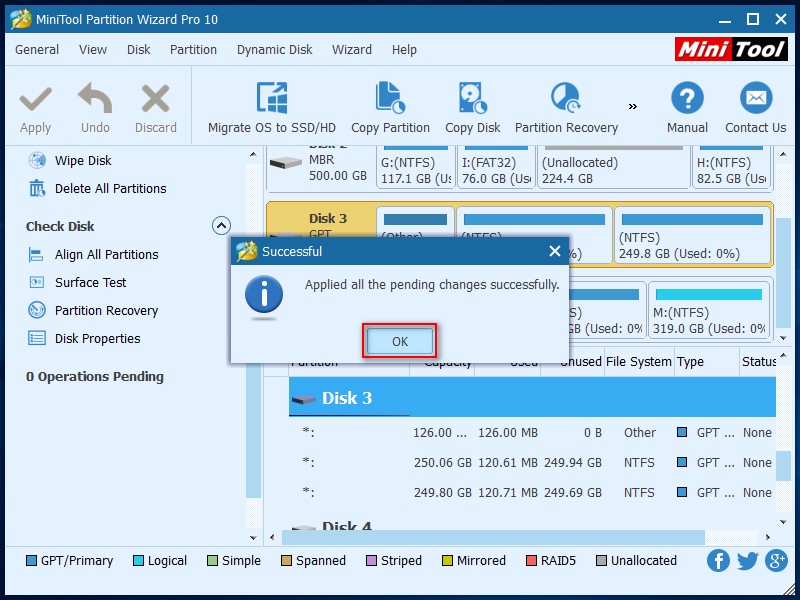800x600 pixels.
Task: Open the Partition menu
Action: pos(193,49)
